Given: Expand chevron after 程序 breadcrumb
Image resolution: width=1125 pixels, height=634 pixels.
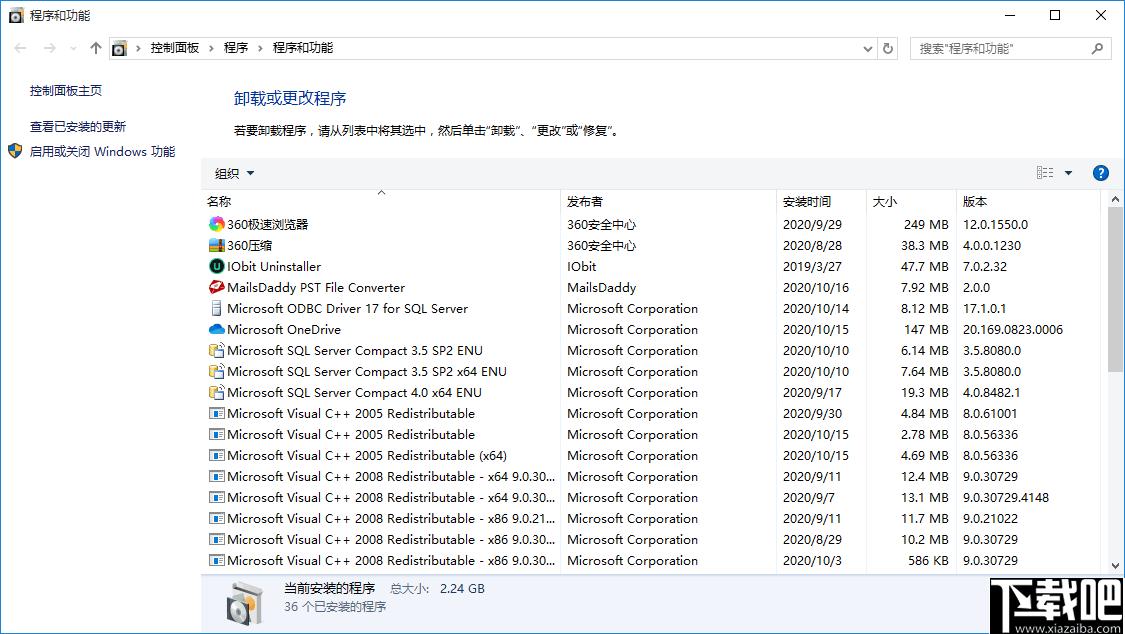Looking at the screenshot, I should point(260,48).
